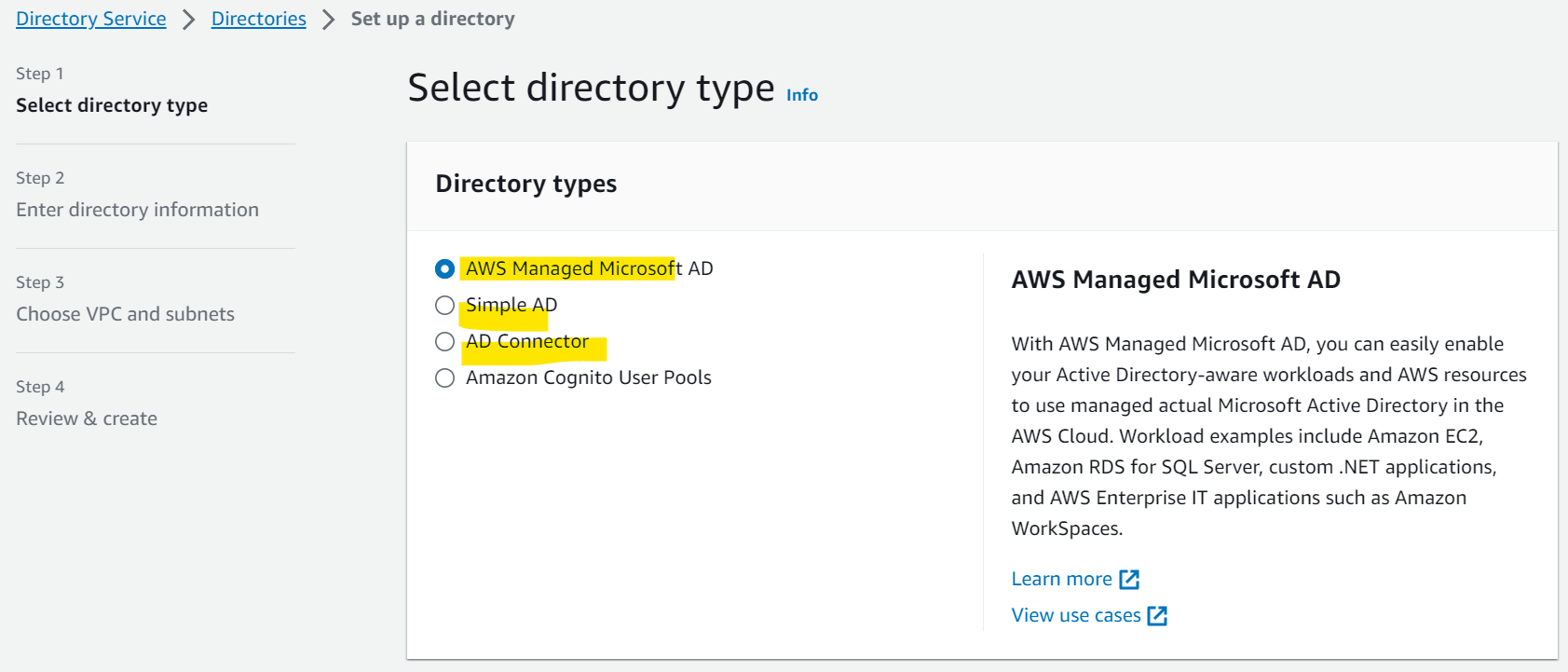The height and width of the screenshot is (672, 1568).
Task: Select the AD Connector radio option
Action: [x=444, y=341]
